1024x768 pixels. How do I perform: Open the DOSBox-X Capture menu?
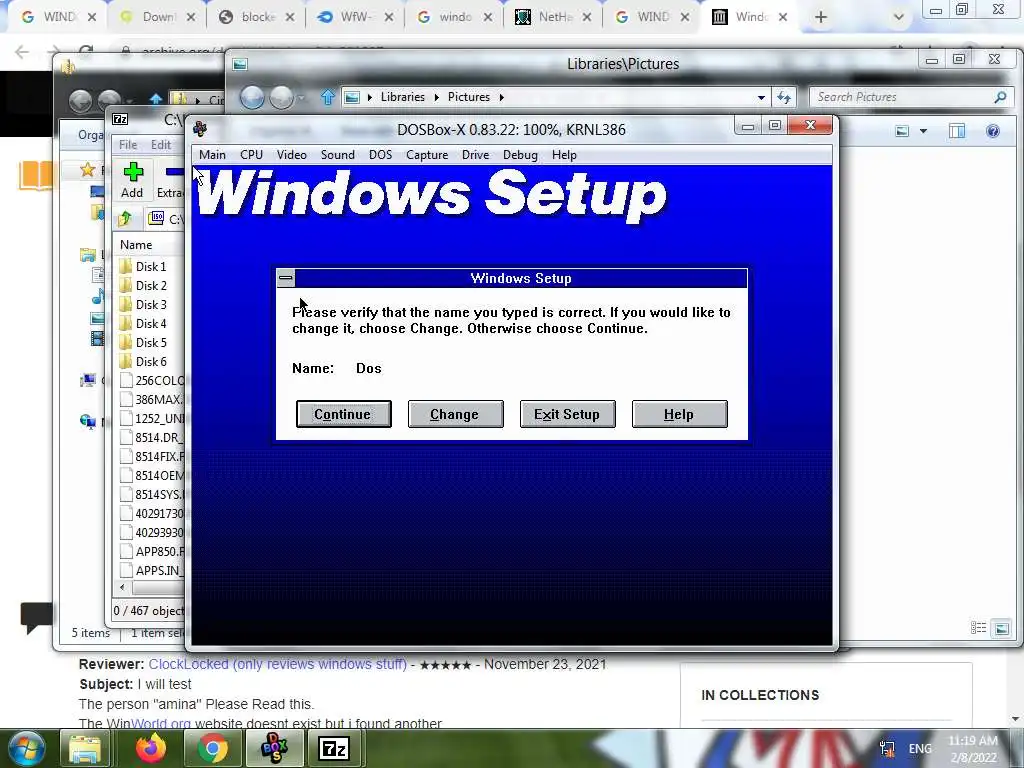coord(427,155)
